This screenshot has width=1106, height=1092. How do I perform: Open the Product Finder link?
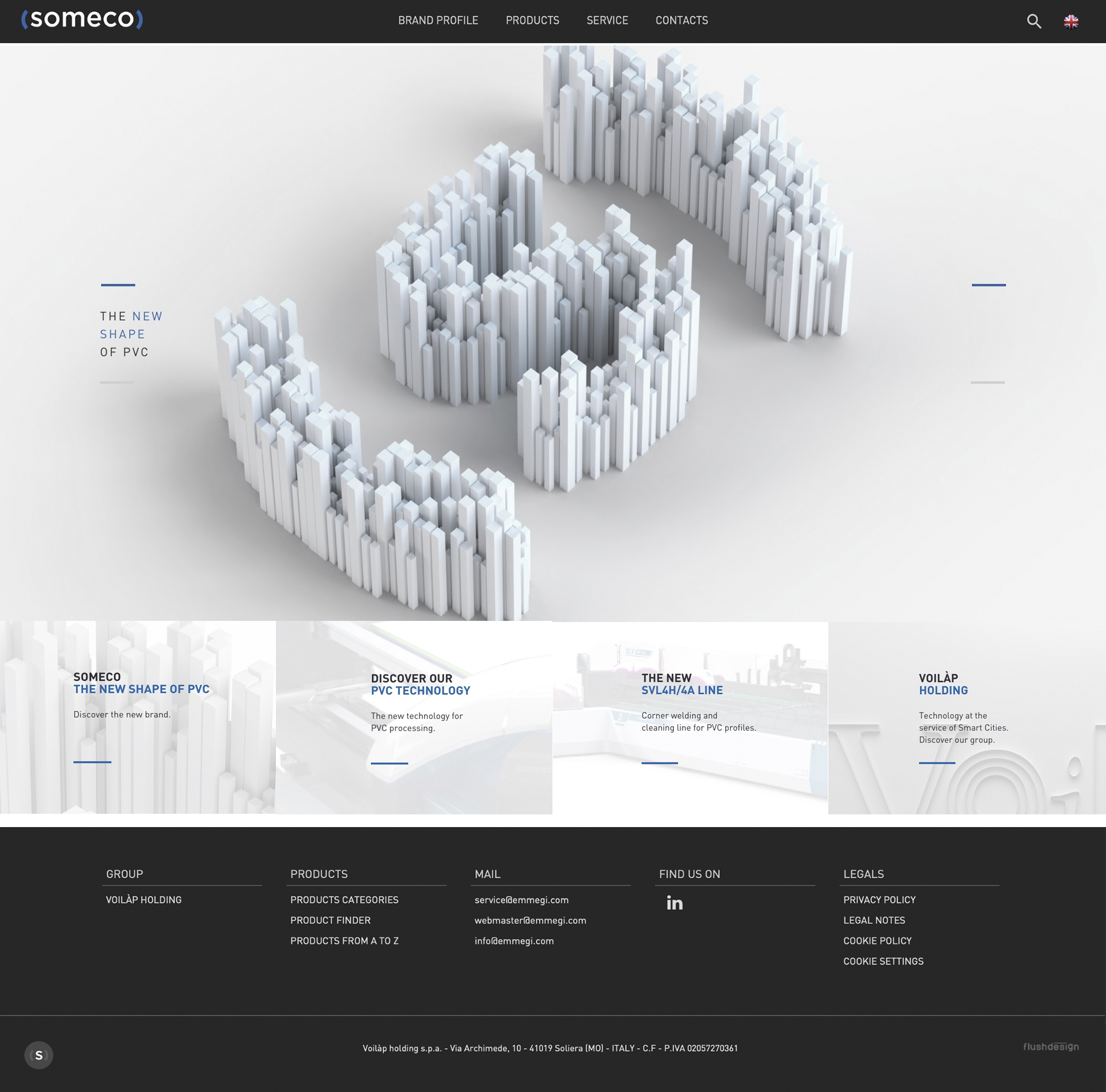tap(330, 920)
